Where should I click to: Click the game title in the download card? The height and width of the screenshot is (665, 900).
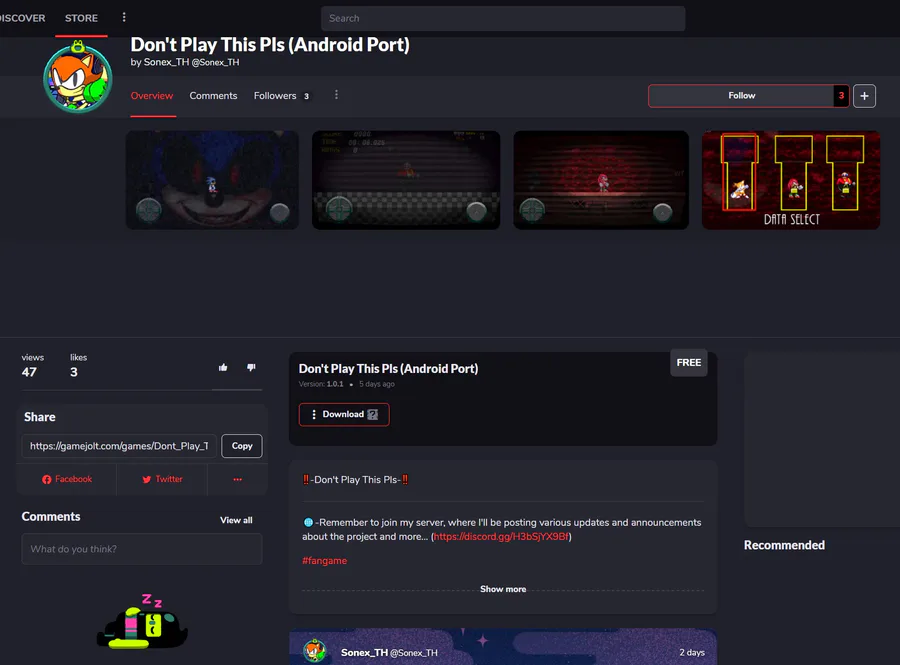388,368
